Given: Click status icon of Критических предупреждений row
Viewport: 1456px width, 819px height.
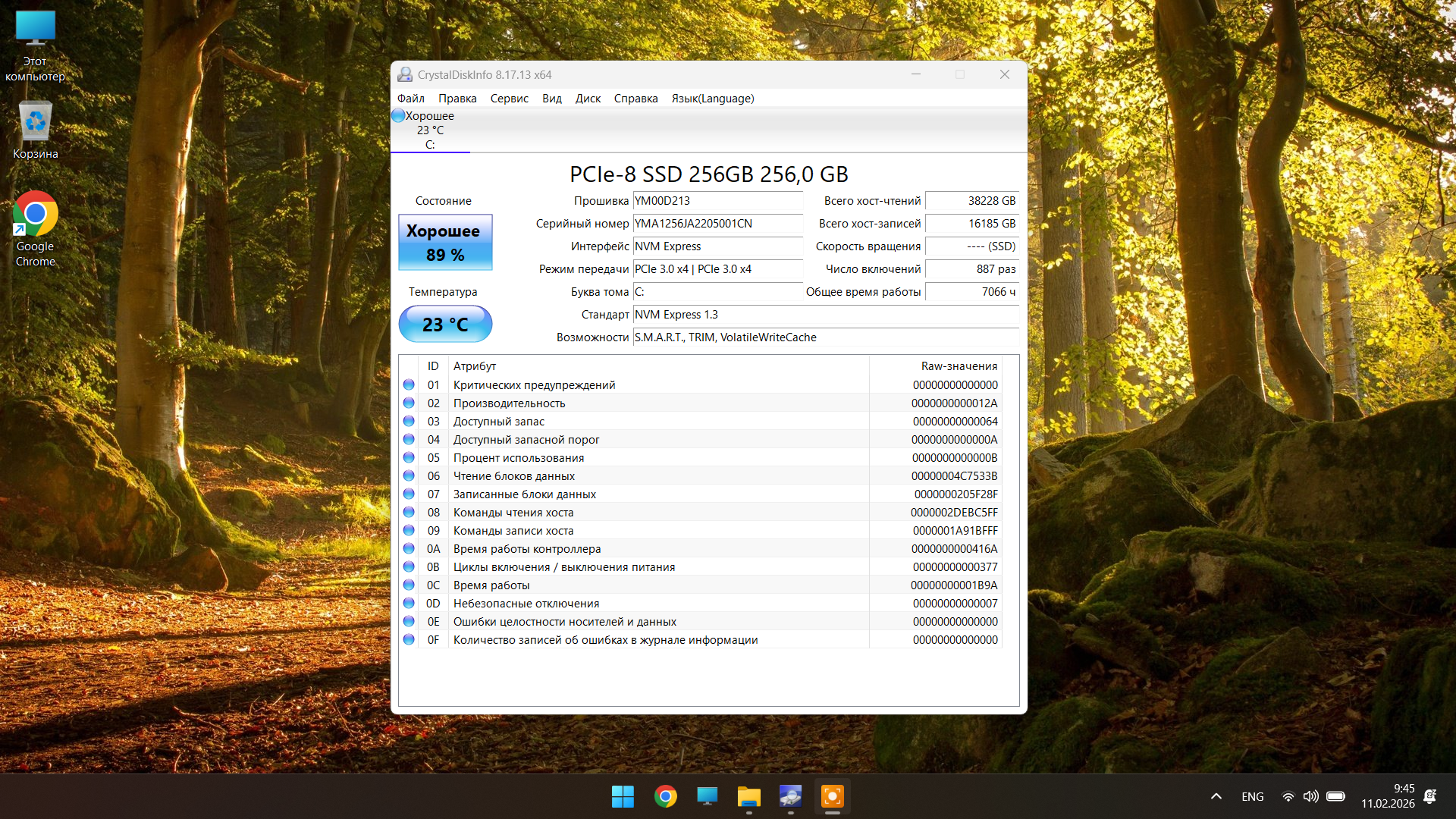Looking at the screenshot, I should click(x=409, y=385).
